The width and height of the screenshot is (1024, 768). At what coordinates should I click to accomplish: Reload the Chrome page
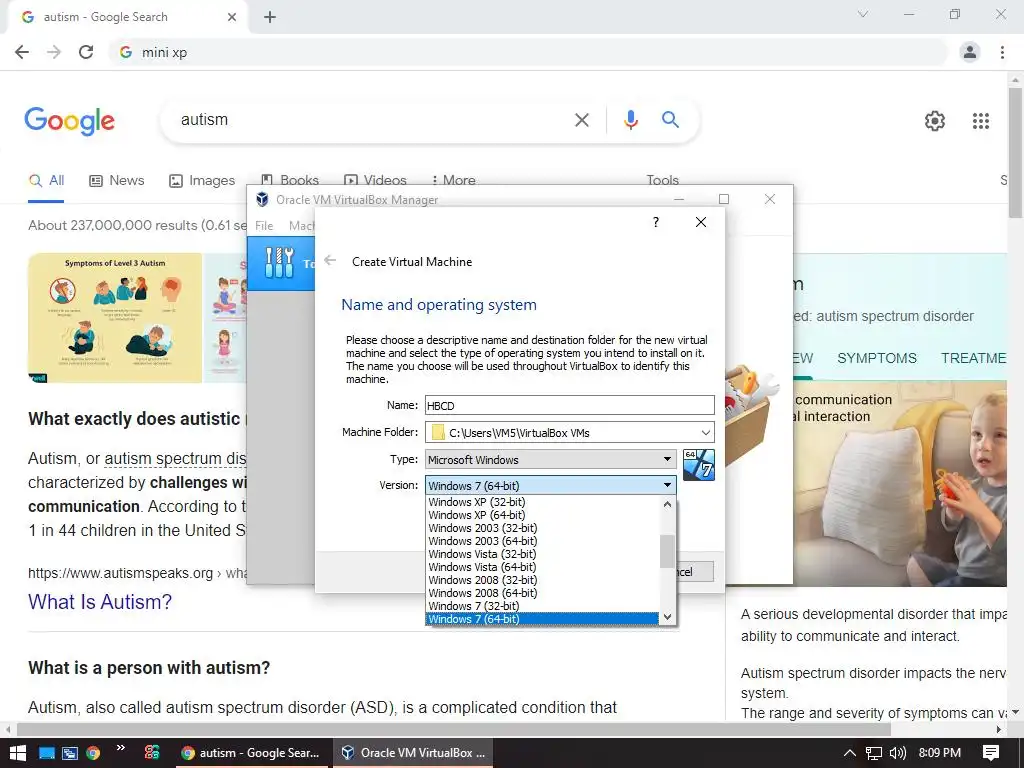pyautogui.click(x=86, y=52)
